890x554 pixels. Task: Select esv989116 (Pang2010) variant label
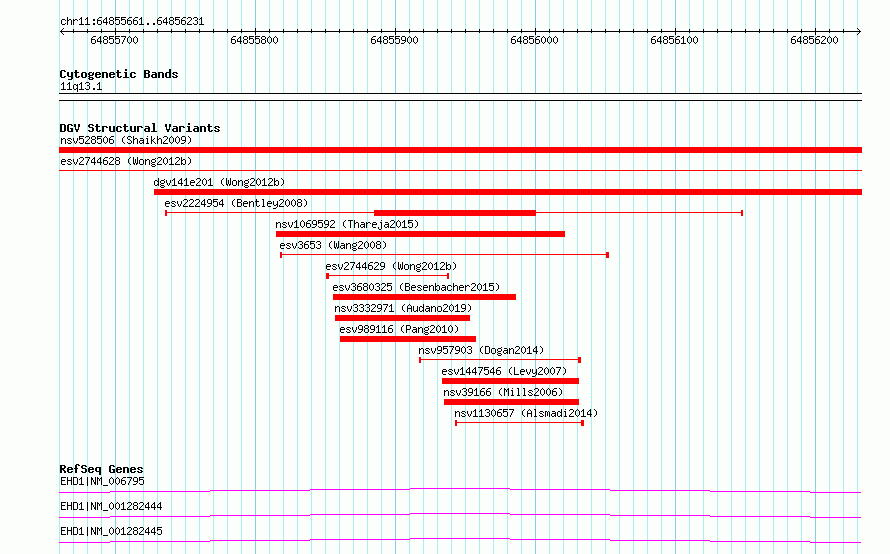point(399,329)
